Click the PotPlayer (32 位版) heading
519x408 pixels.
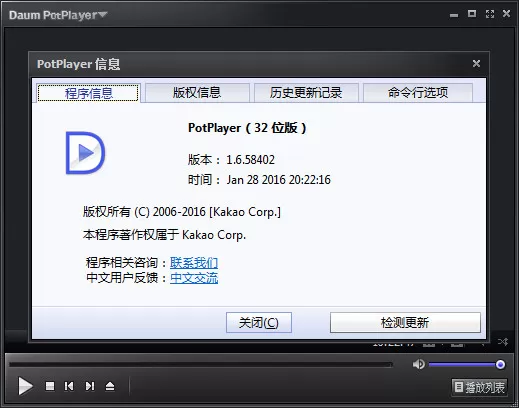coord(247,128)
